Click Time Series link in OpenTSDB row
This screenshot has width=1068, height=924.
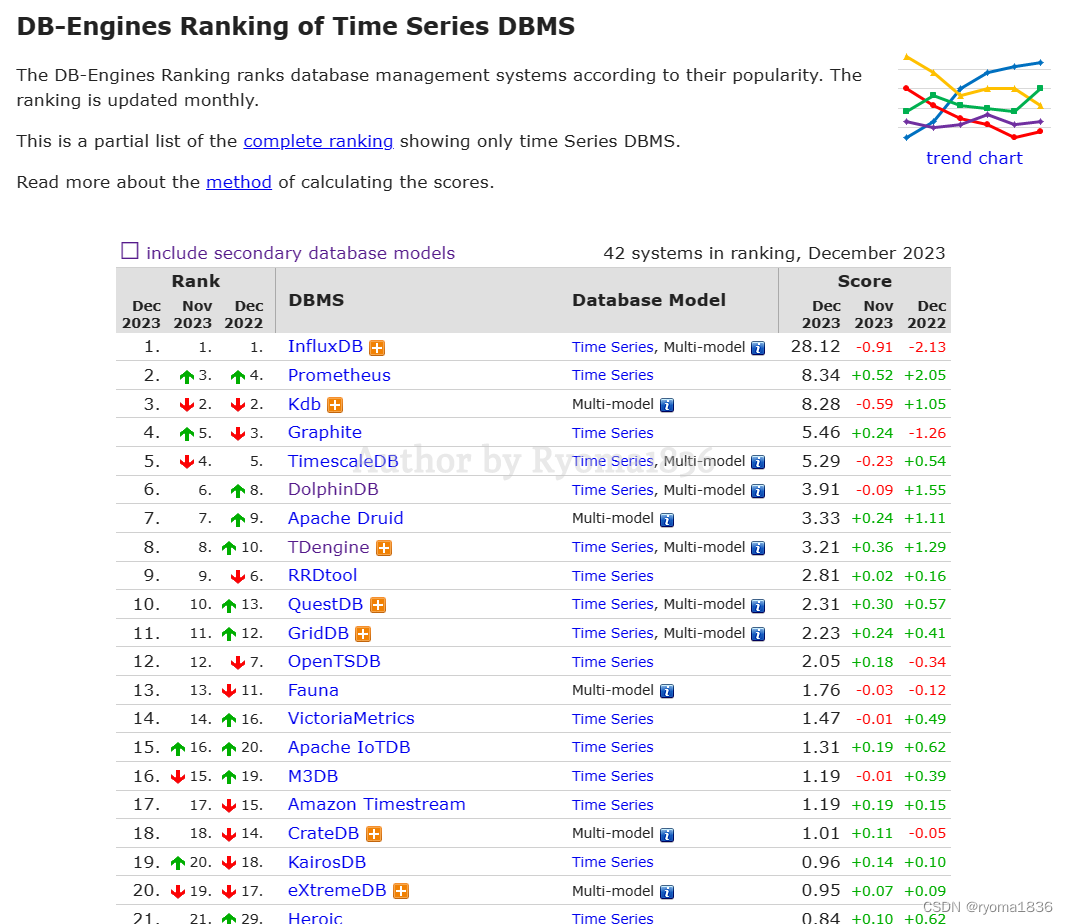tap(612, 662)
